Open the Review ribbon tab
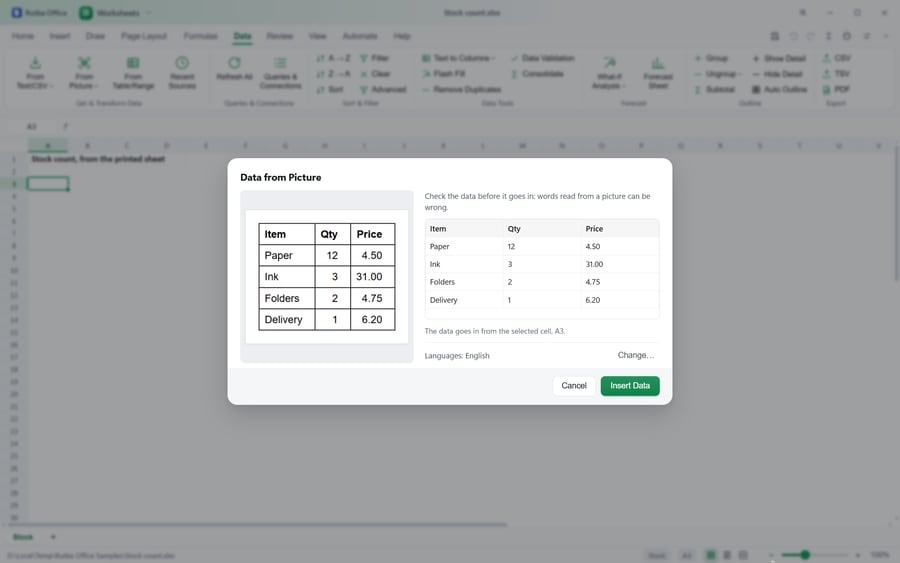Viewport: 900px width, 563px height. [x=280, y=36]
